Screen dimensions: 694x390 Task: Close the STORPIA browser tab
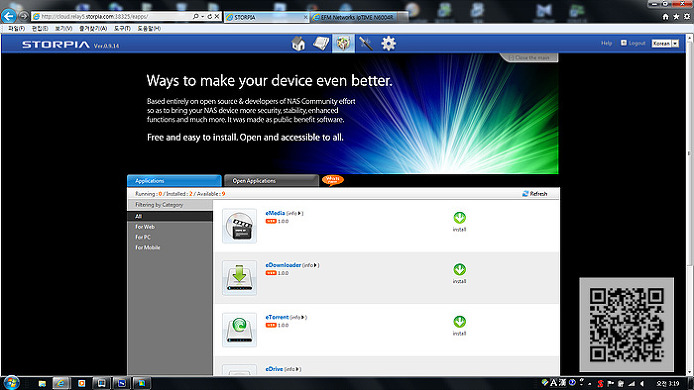pos(305,17)
